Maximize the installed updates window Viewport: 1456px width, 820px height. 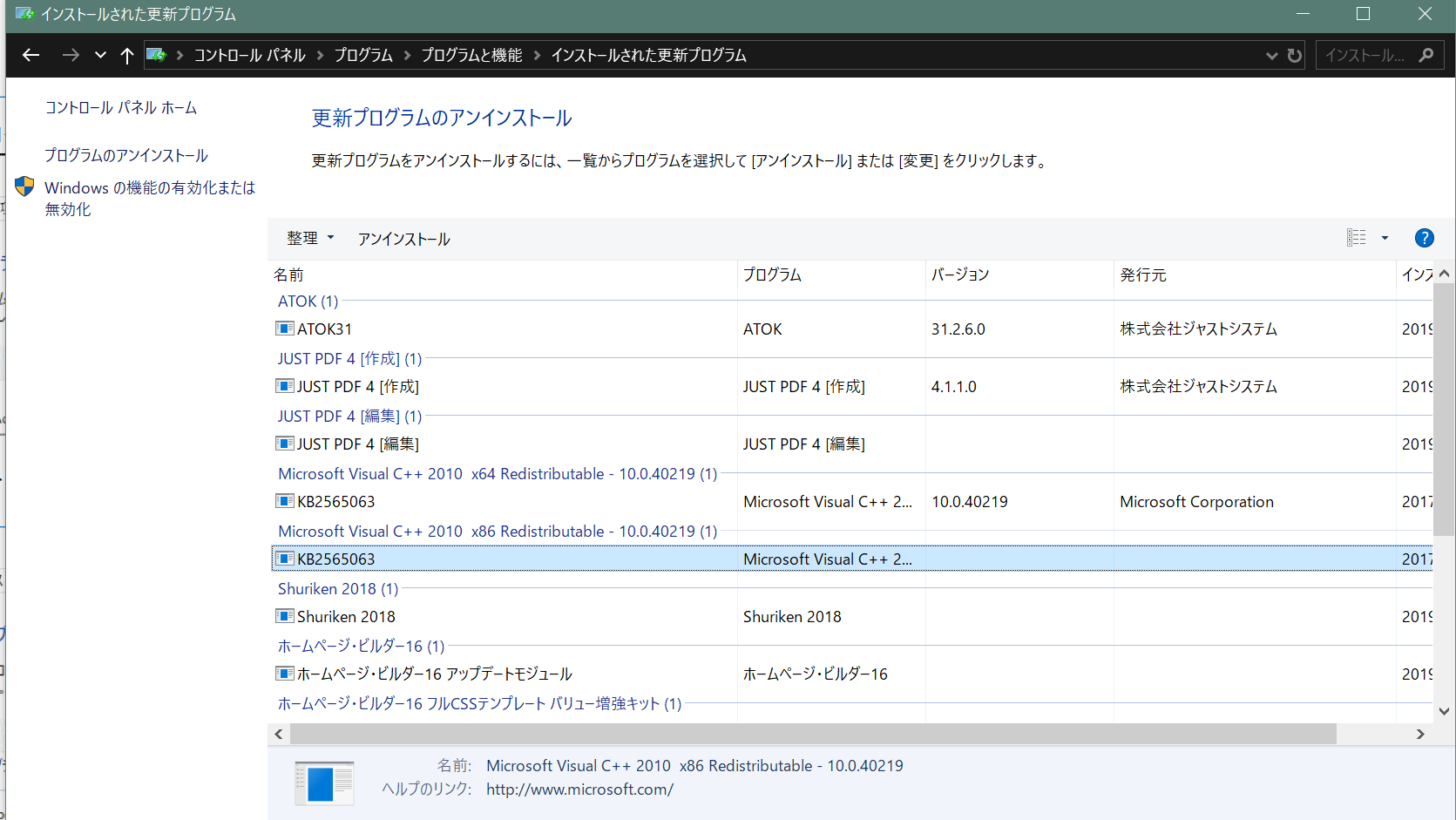1363,14
